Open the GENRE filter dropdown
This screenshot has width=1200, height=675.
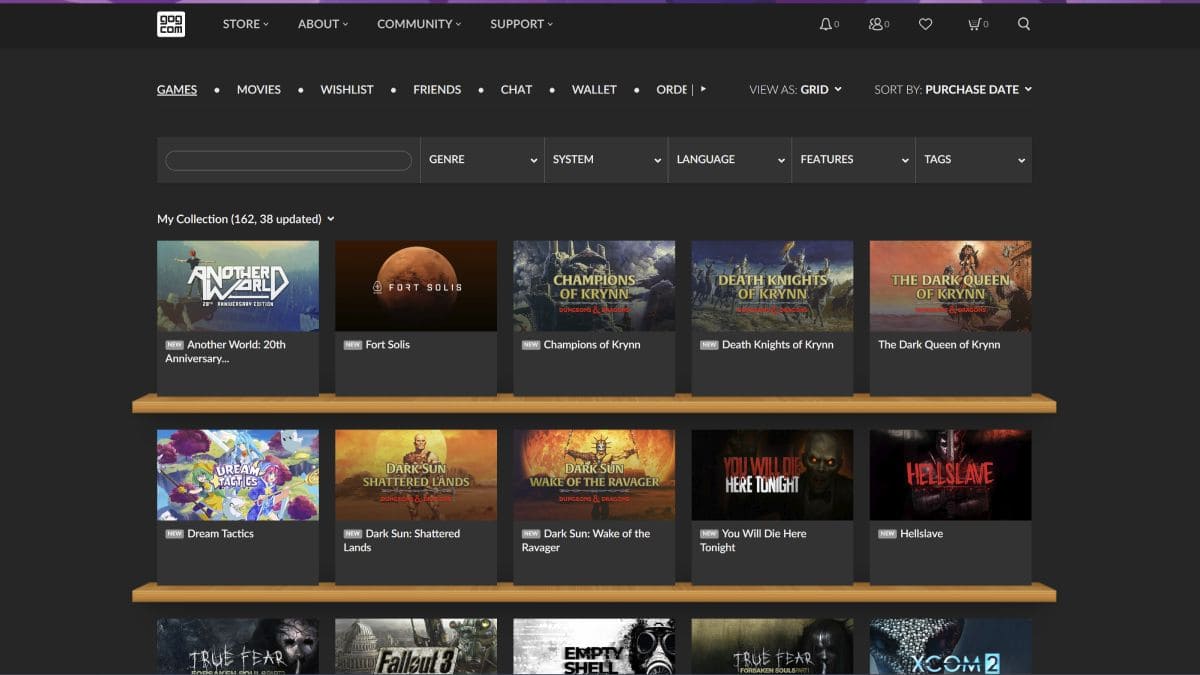click(482, 159)
